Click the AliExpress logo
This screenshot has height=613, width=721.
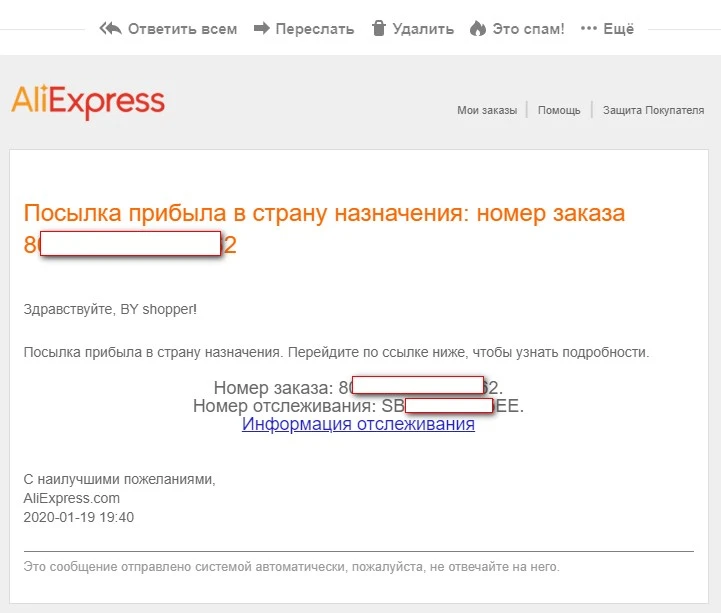[x=88, y=101]
